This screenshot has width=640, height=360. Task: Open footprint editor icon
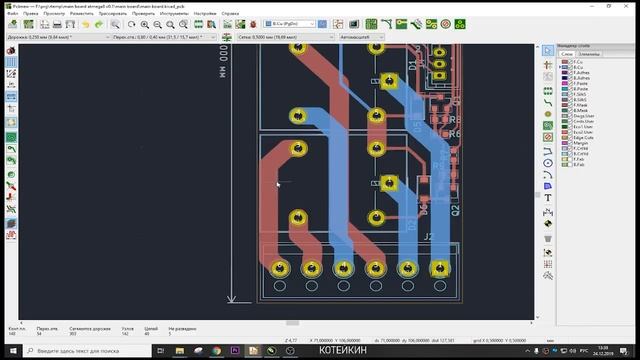coord(198,24)
